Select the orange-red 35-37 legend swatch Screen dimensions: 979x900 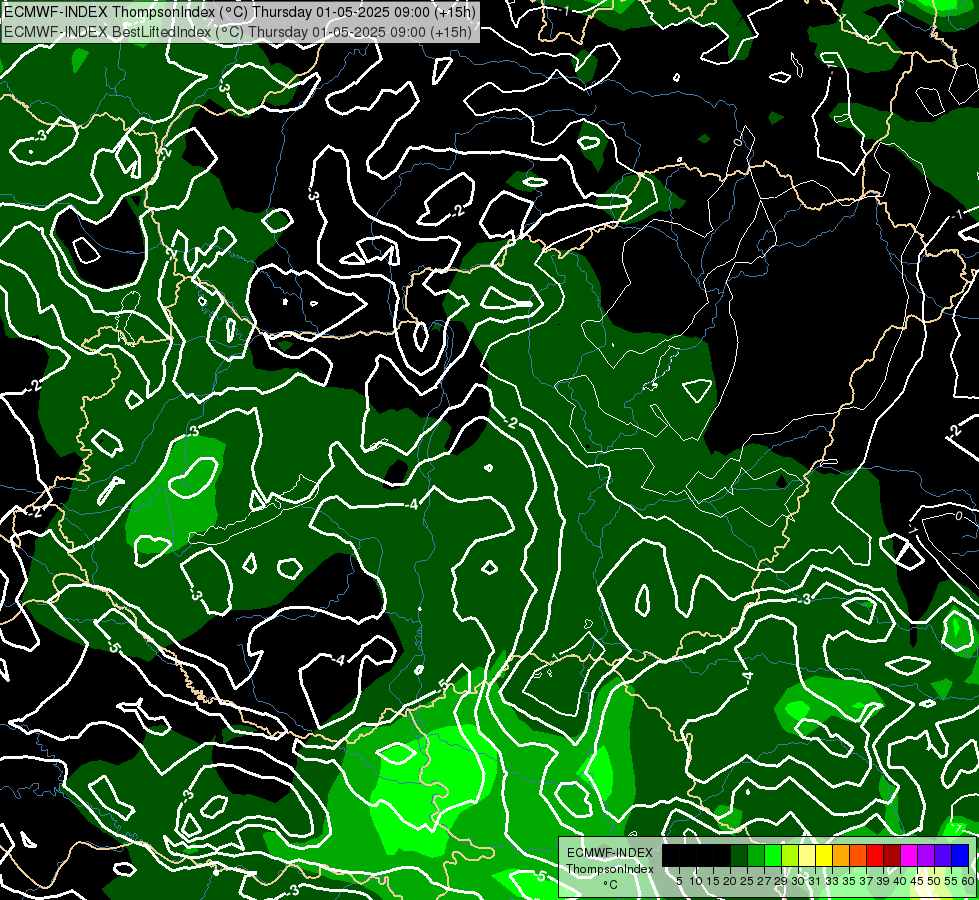(858, 856)
